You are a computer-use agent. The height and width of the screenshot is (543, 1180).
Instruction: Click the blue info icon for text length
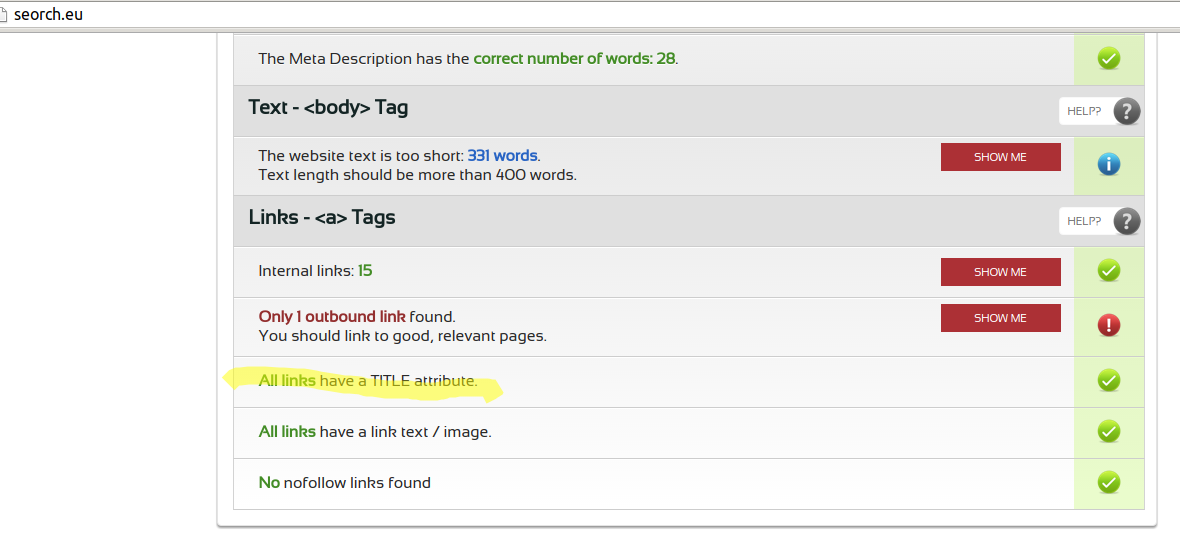point(1108,164)
